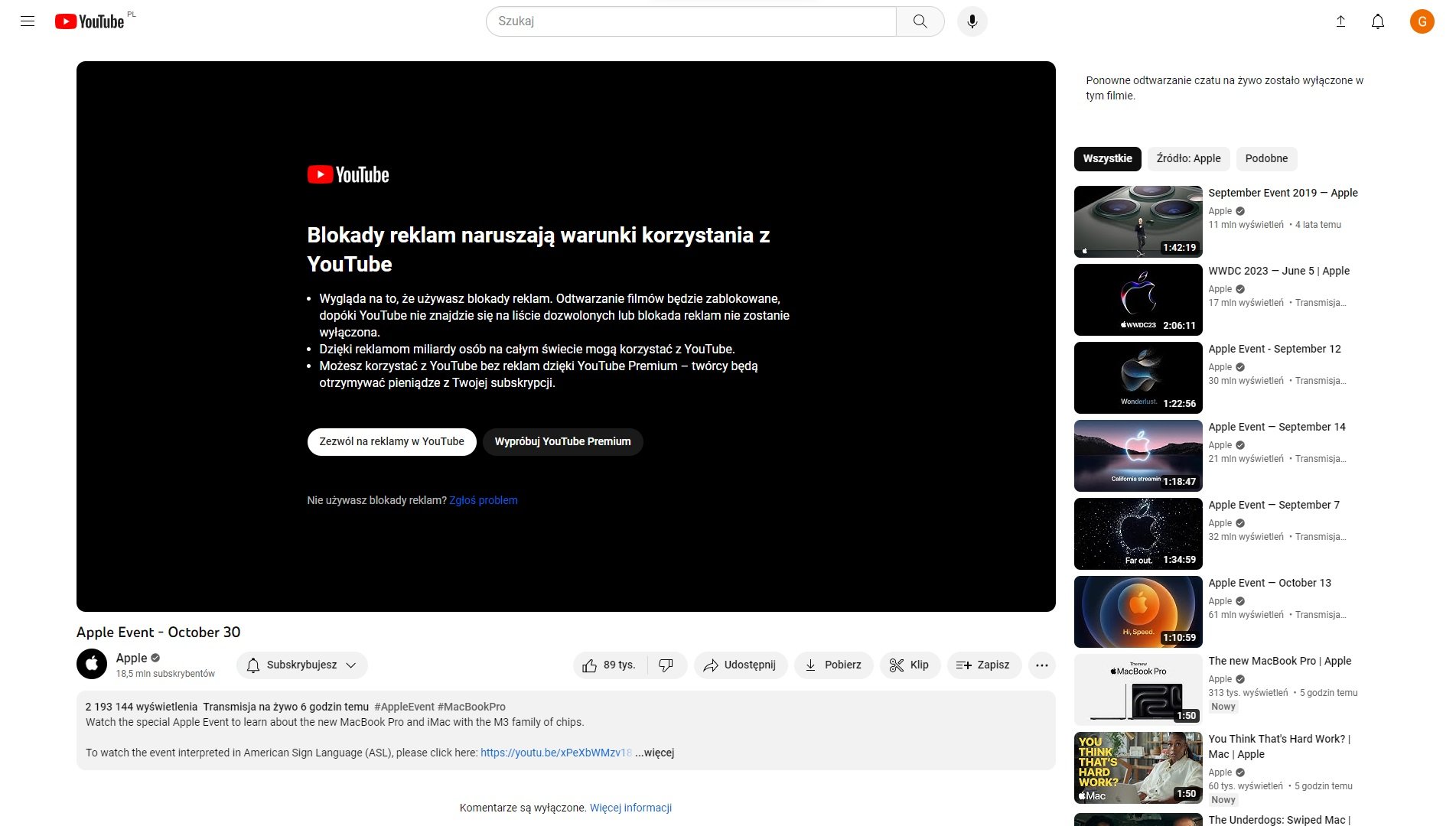The height and width of the screenshot is (826, 1456).
Task: Share via Udostępnij button
Action: [740, 665]
